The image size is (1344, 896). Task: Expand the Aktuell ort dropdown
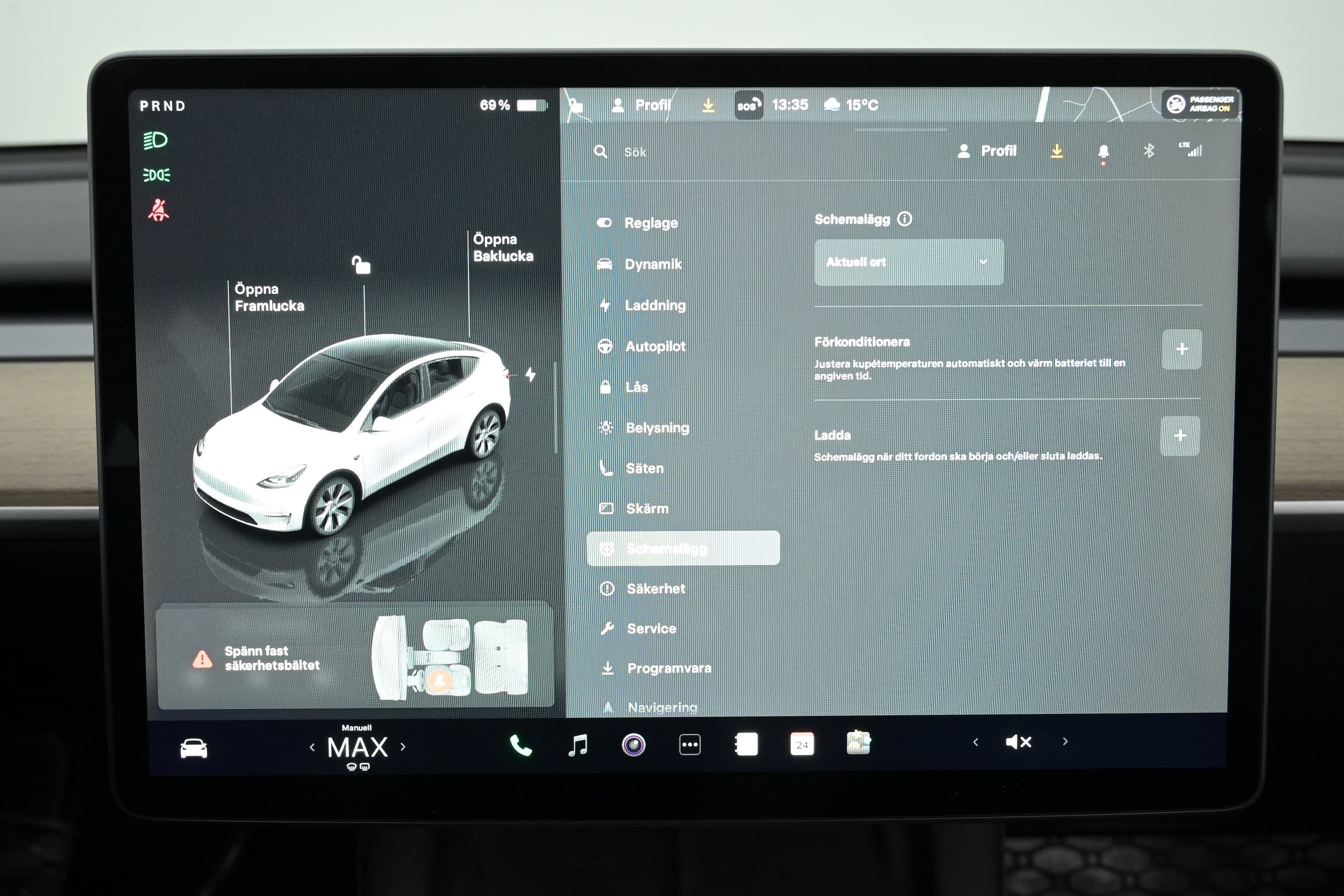[x=909, y=262]
